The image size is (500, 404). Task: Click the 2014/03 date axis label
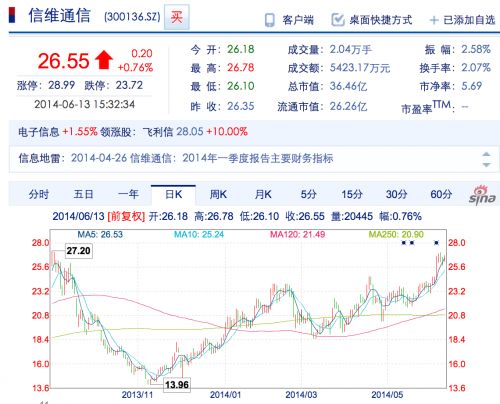click(301, 395)
